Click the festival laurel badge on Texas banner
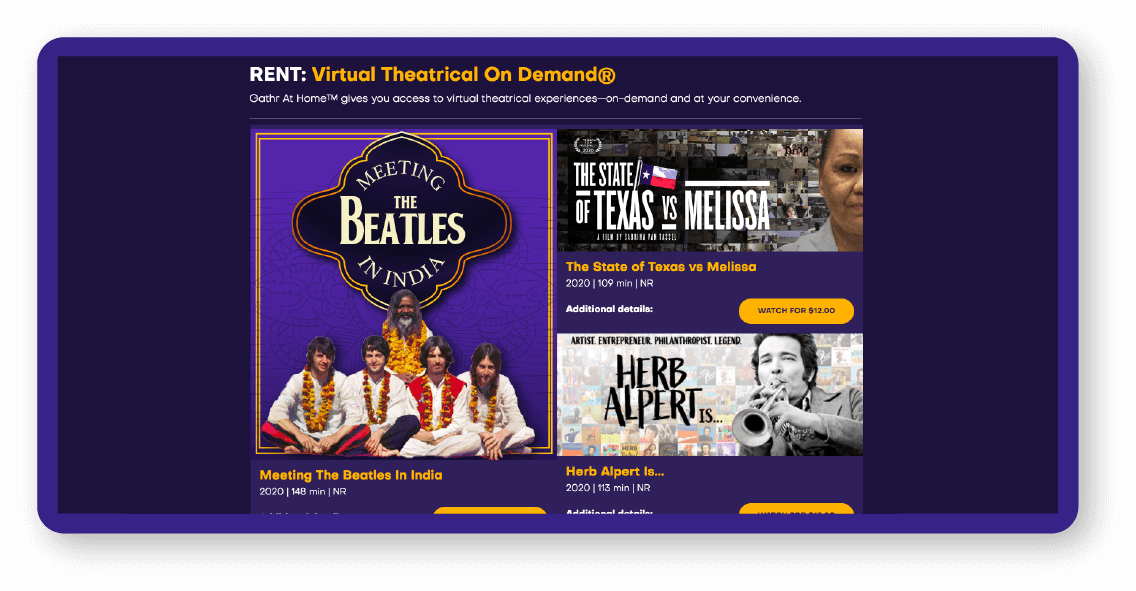This screenshot has height=591, width=1136. pyautogui.click(x=587, y=145)
